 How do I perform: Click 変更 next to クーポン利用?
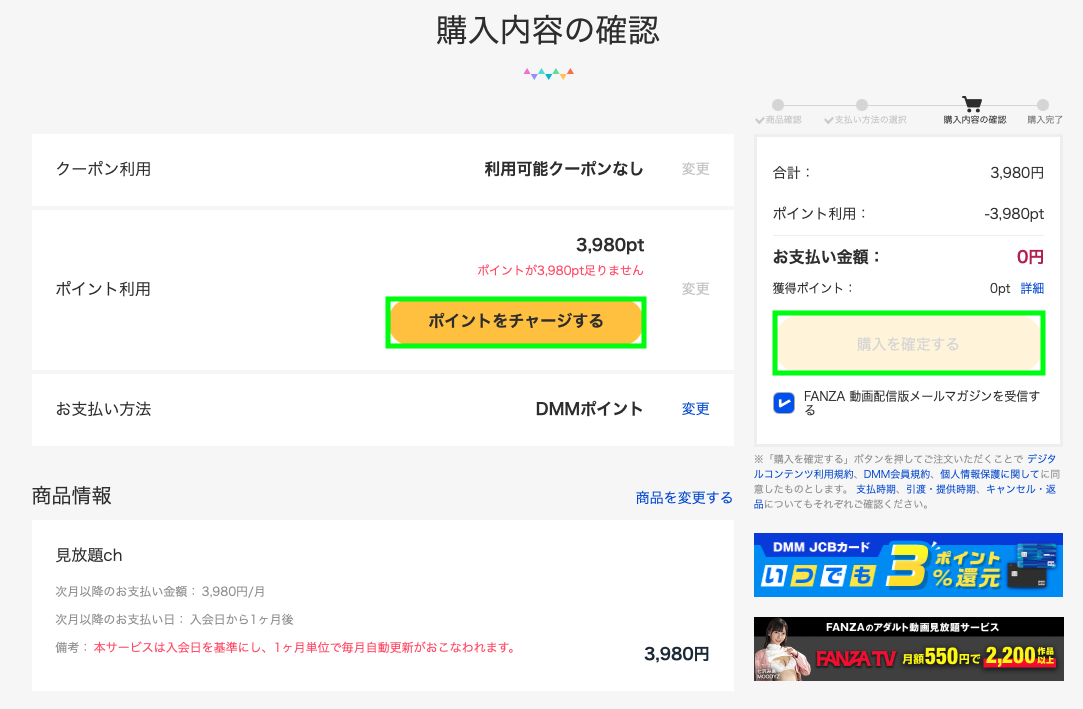point(695,169)
